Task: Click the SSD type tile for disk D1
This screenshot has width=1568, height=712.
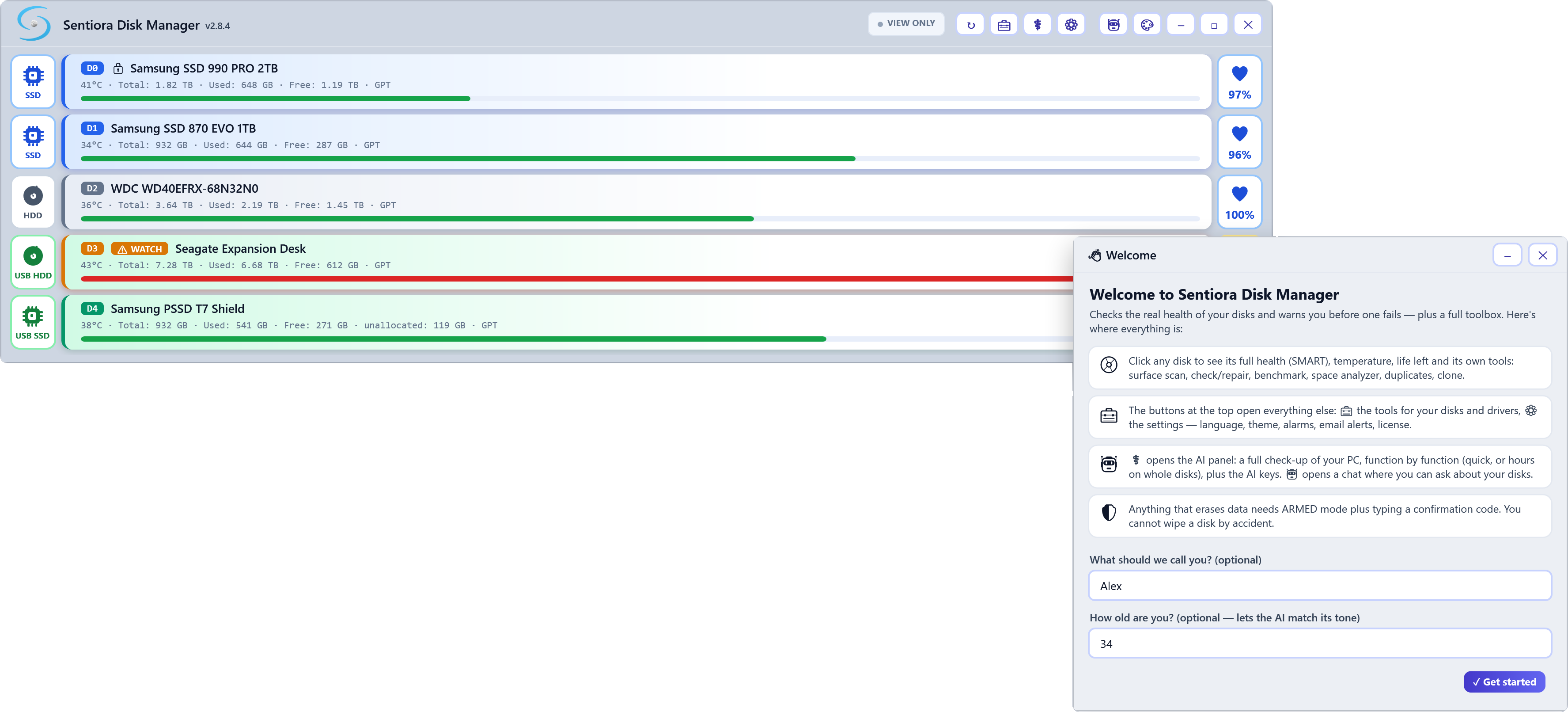Action: click(x=33, y=142)
